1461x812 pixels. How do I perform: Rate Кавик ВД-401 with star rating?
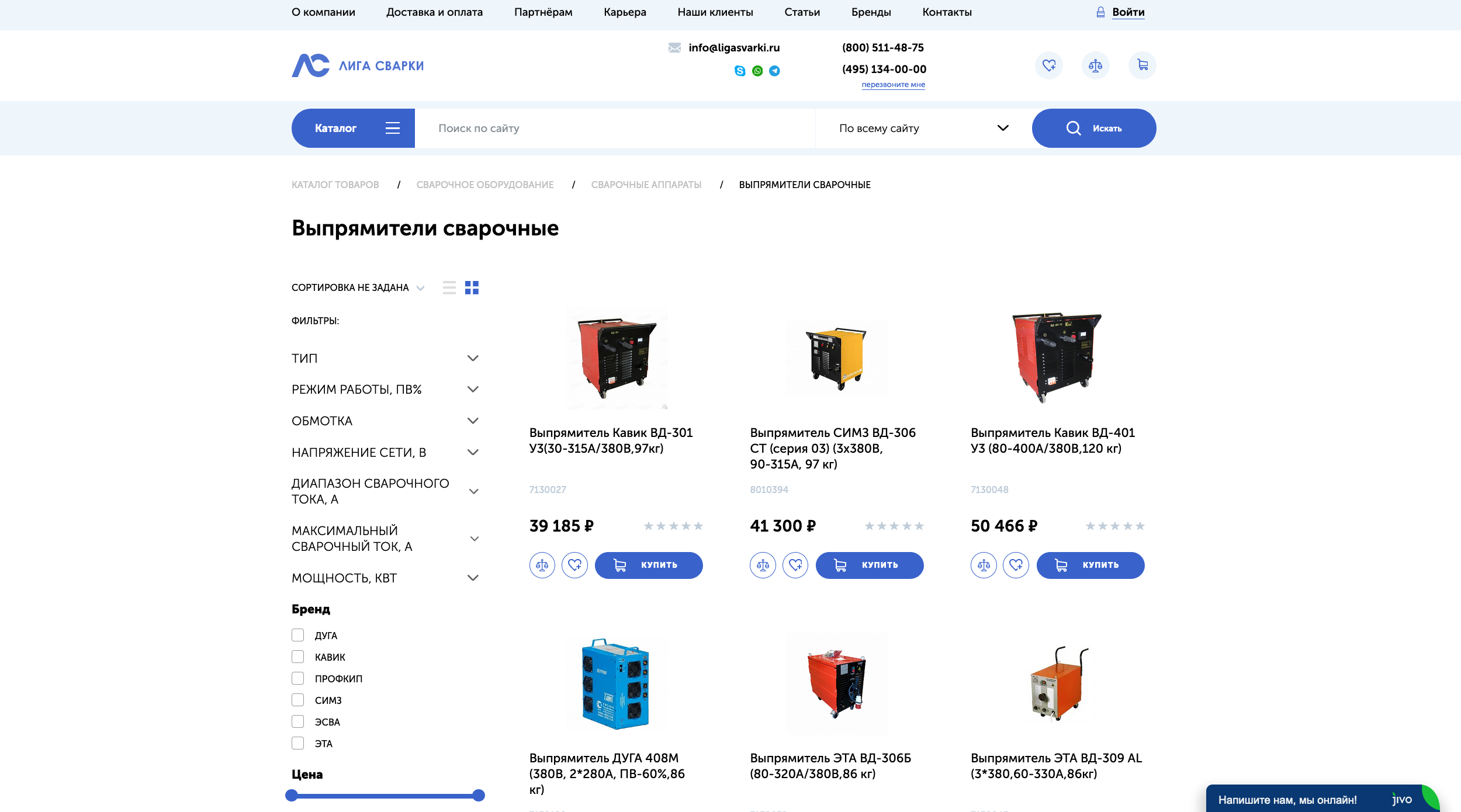pos(1115,526)
